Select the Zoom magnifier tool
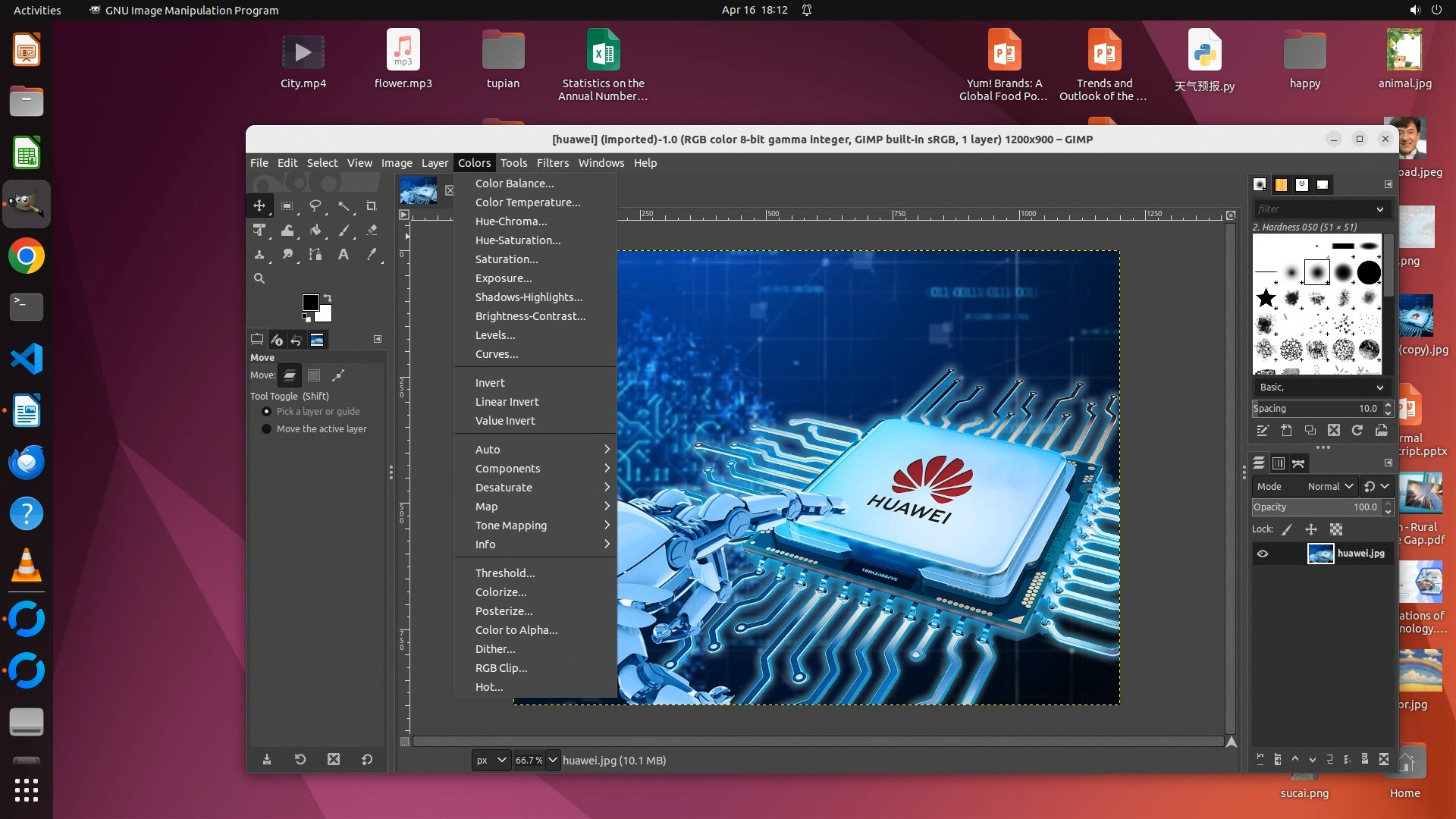1456x819 pixels. tap(259, 278)
